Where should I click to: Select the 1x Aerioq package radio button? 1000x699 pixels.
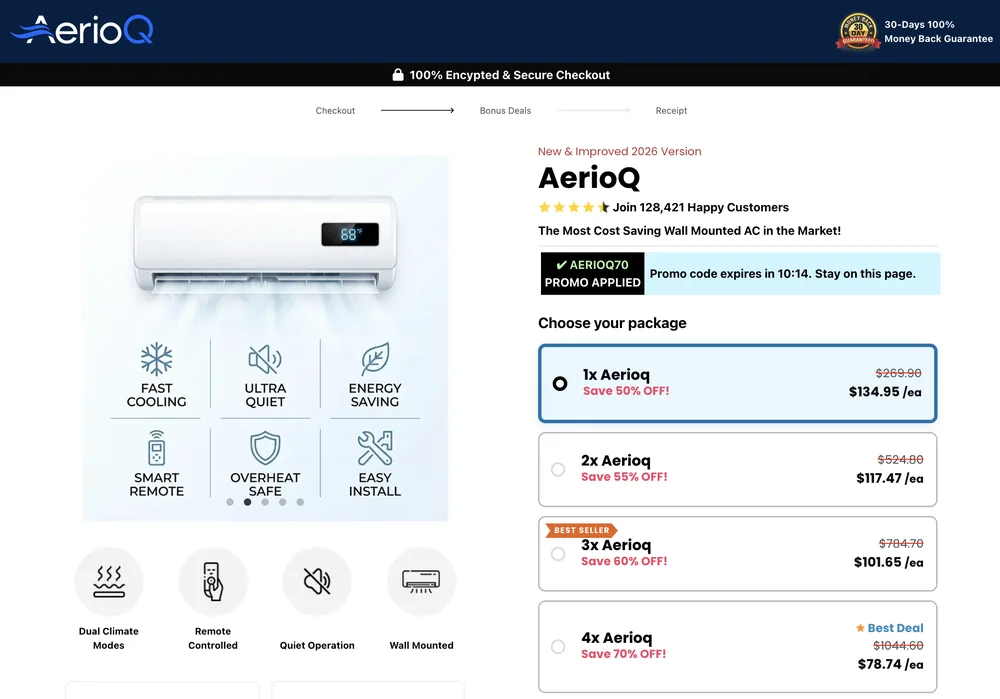tap(560, 384)
